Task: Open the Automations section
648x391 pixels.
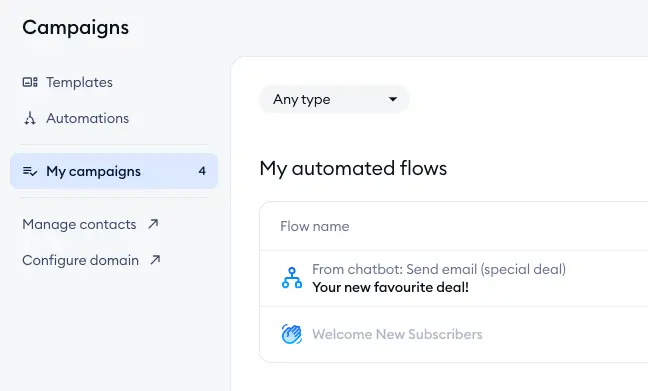Action: pos(88,118)
